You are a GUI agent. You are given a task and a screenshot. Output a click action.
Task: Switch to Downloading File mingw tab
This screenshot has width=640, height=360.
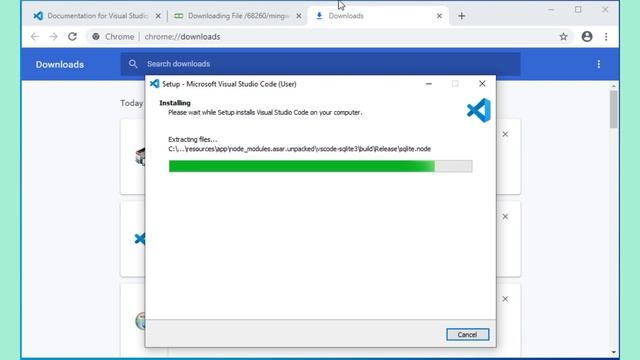(x=238, y=16)
